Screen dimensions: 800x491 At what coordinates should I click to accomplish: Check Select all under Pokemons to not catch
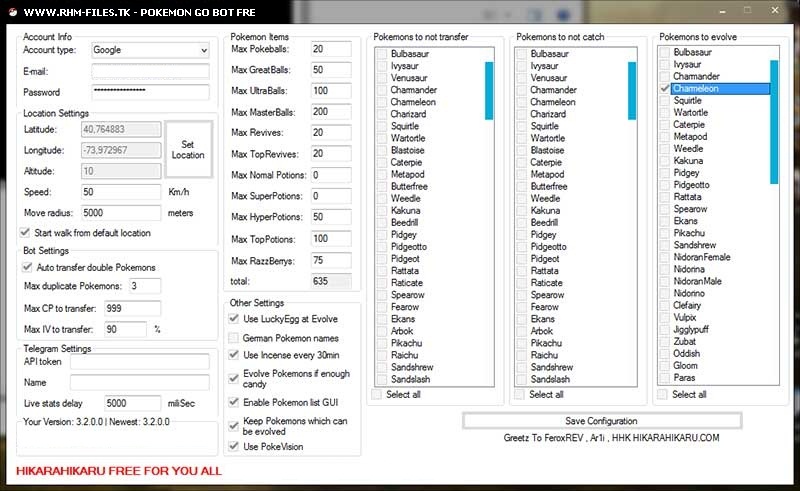519,395
